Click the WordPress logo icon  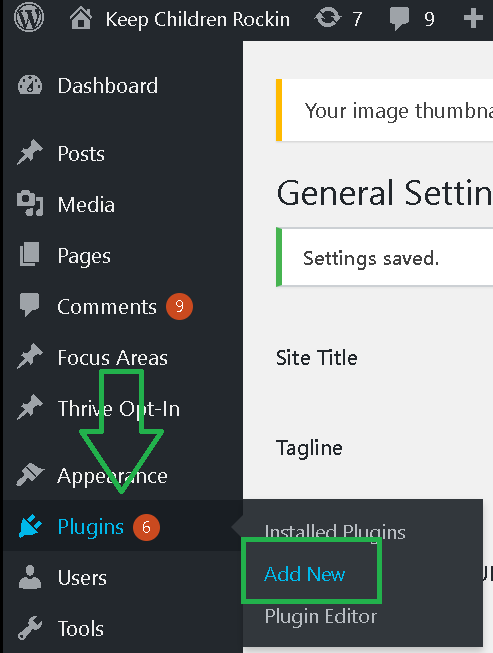[x=29, y=17]
